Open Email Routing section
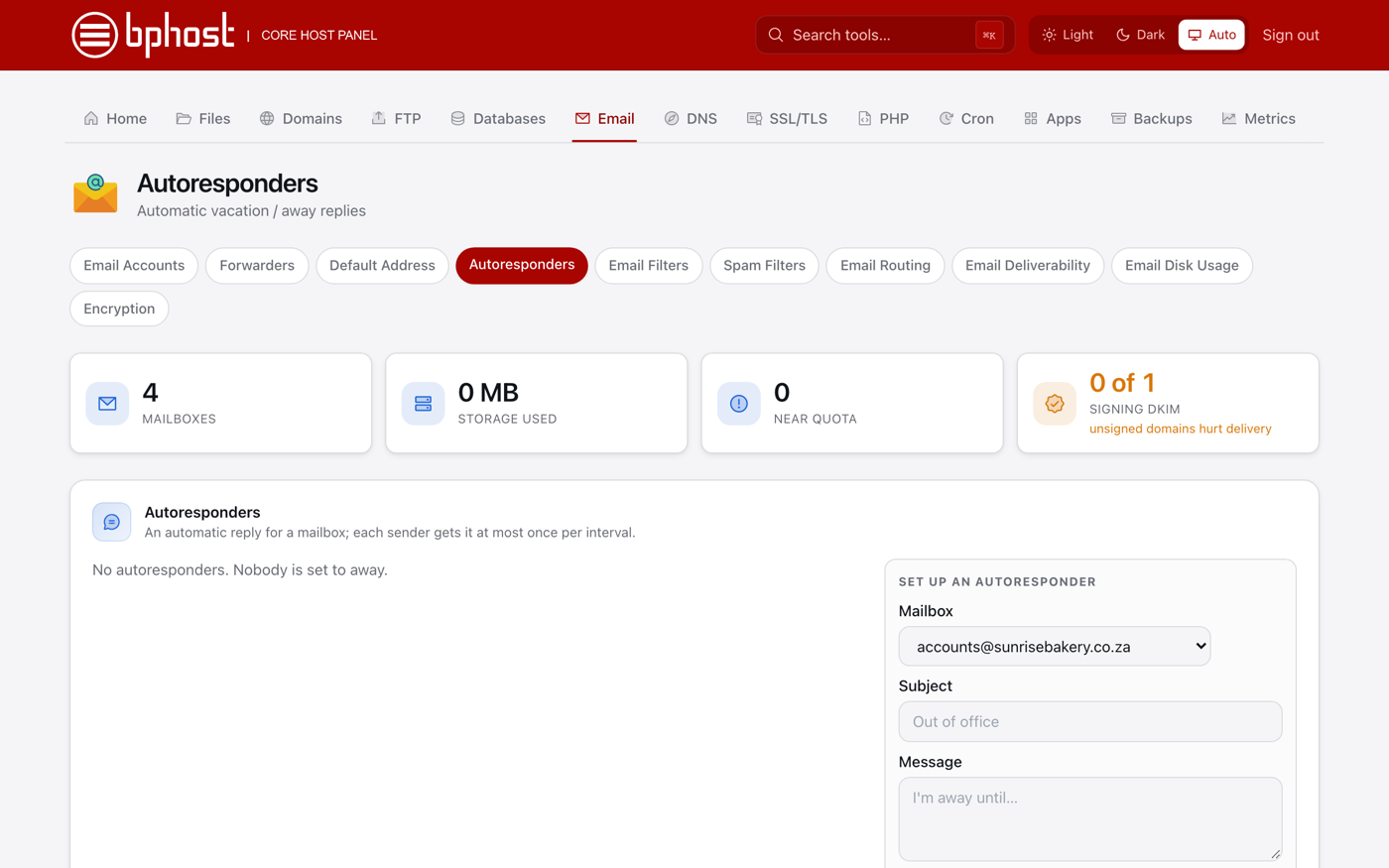Screen dimensions: 1389x868 885,265
